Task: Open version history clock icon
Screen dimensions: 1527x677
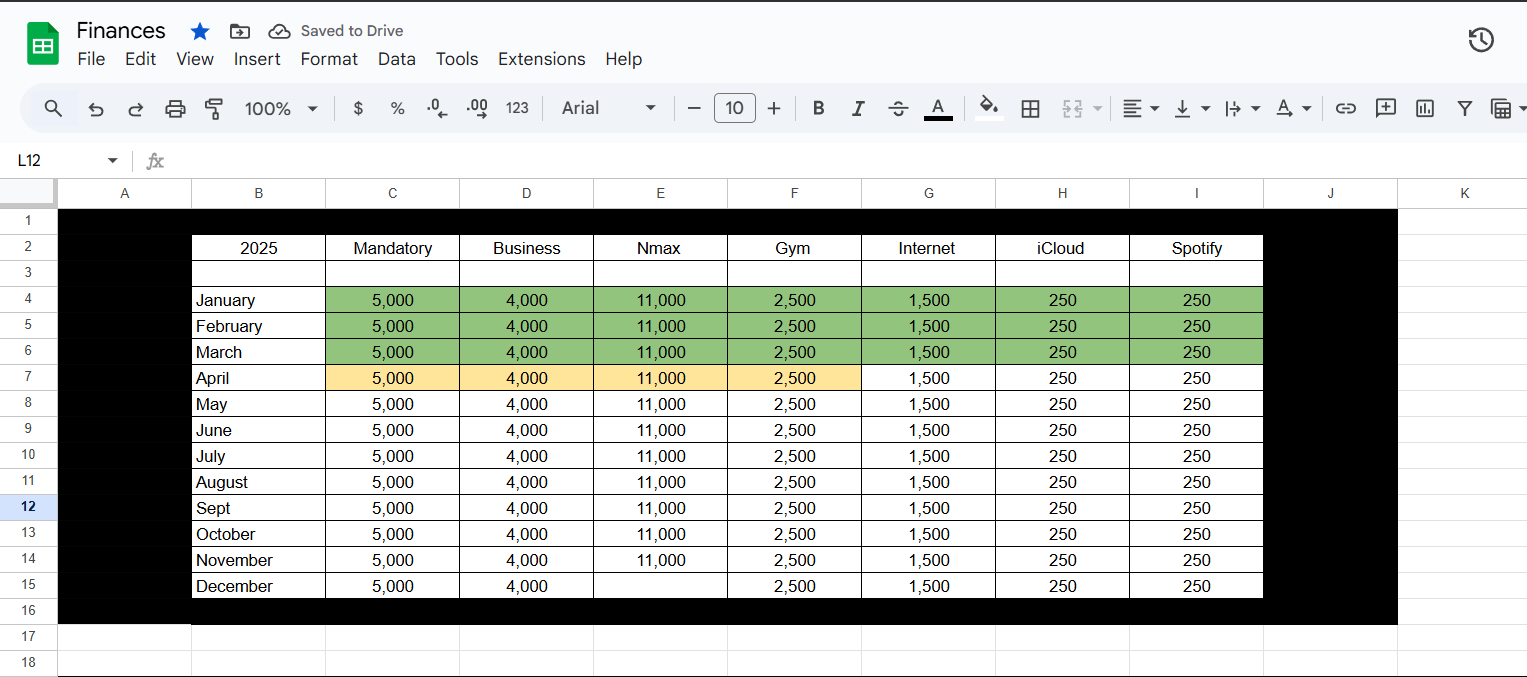Action: pos(1481,40)
